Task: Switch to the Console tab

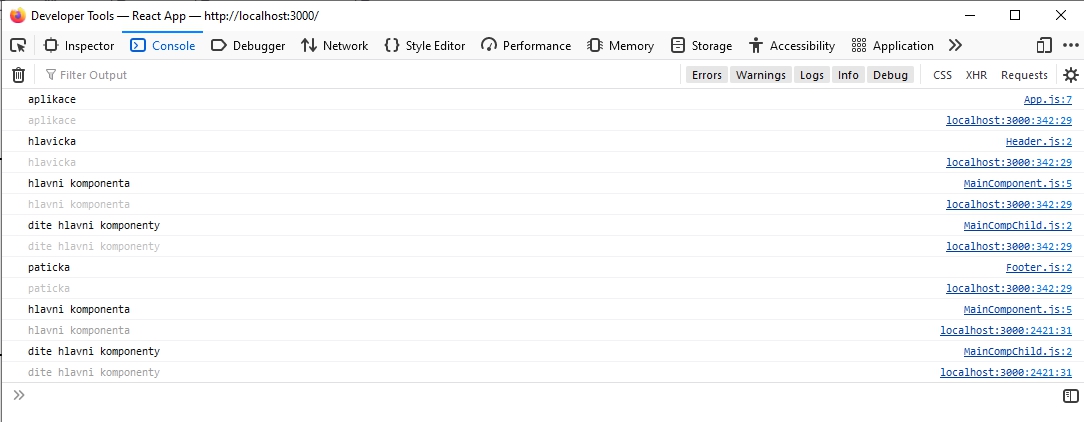Action: tap(163, 46)
